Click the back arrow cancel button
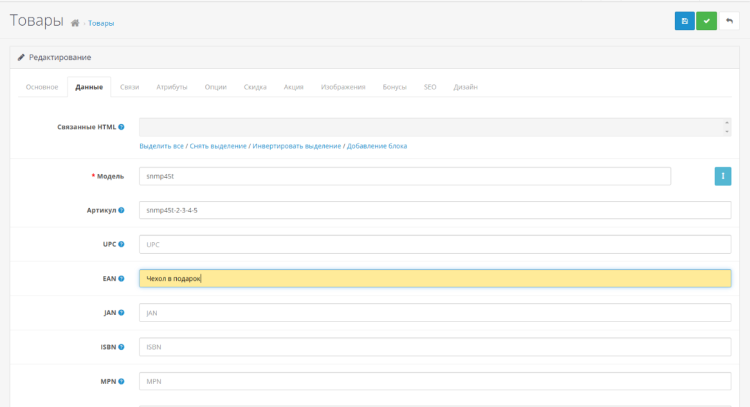 pyautogui.click(x=730, y=21)
